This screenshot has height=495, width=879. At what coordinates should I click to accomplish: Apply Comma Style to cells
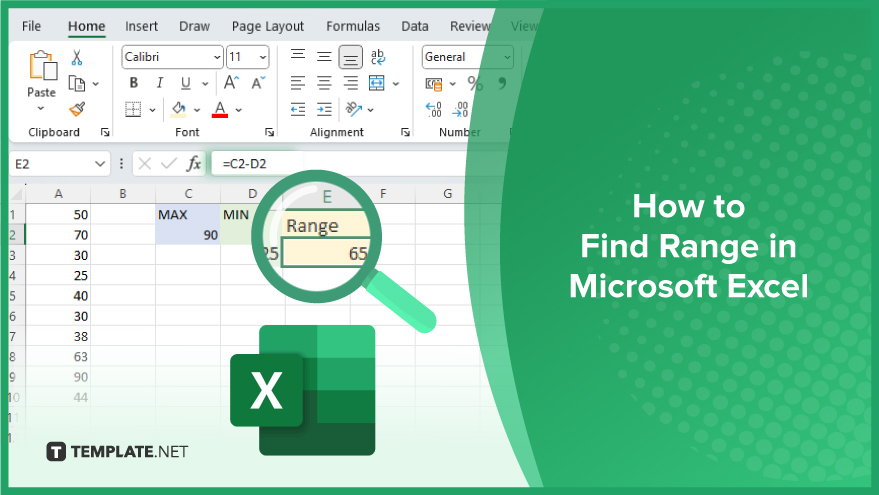click(502, 84)
